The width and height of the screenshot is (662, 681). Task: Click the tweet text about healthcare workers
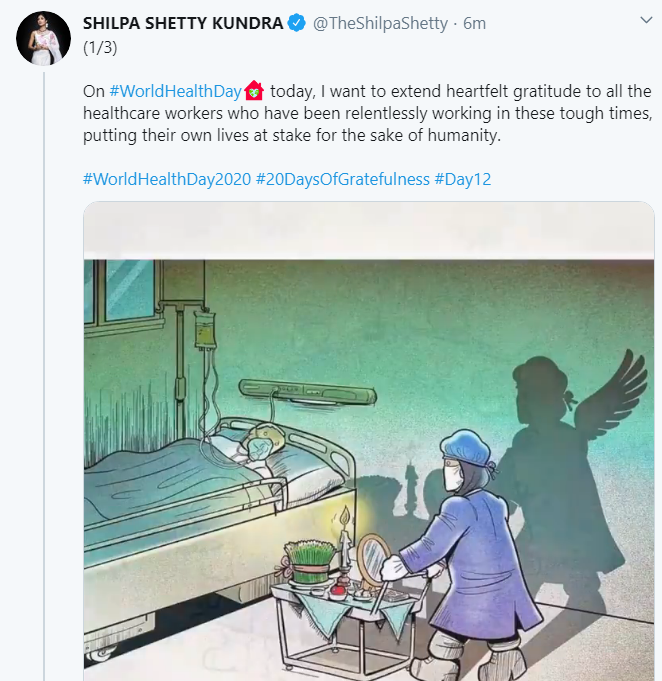[x=370, y=112]
